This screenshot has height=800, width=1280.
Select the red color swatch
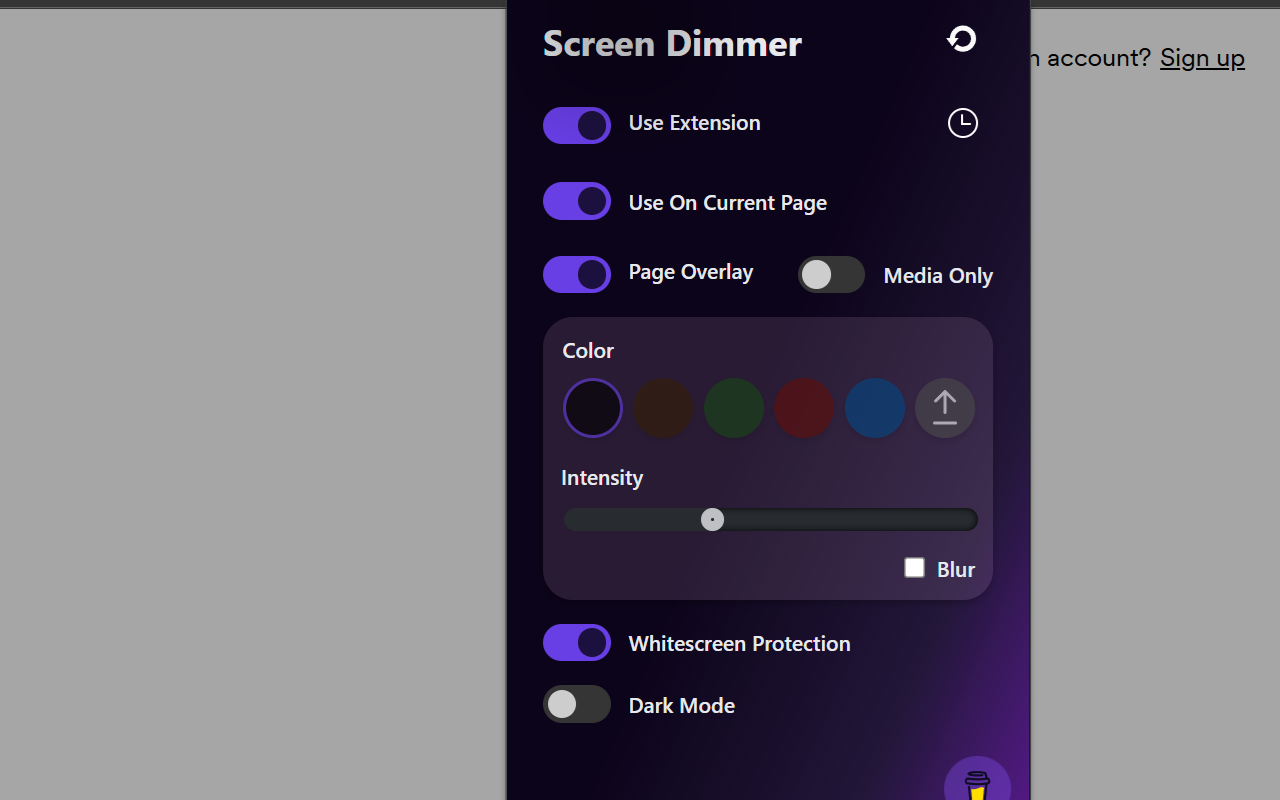tap(804, 408)
